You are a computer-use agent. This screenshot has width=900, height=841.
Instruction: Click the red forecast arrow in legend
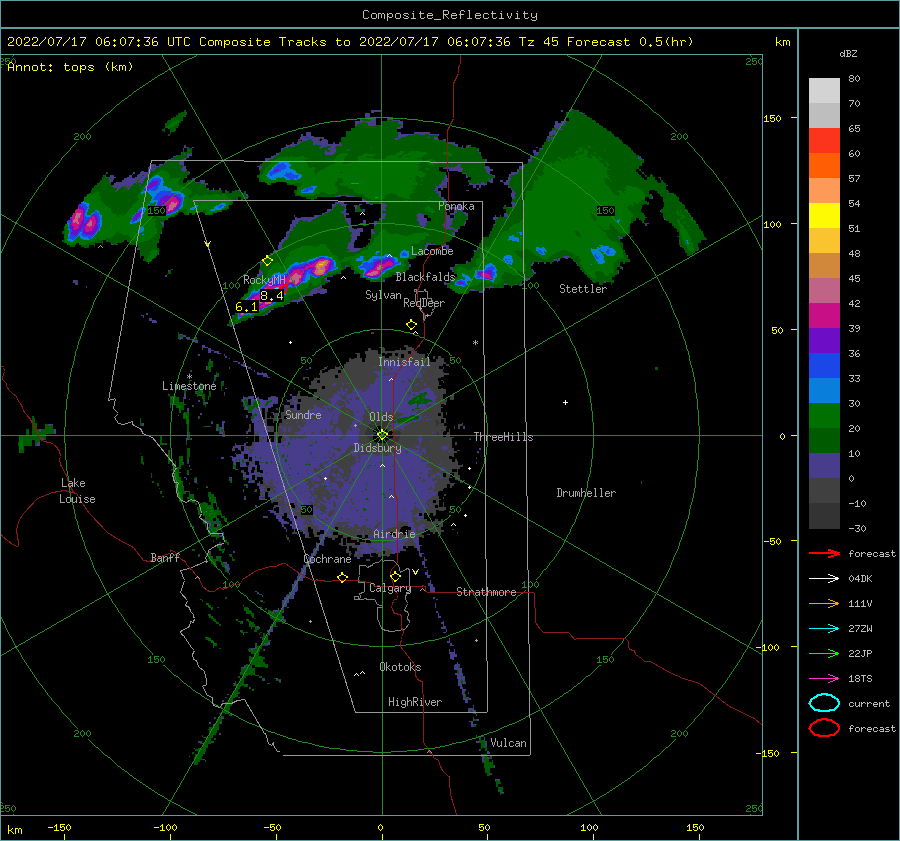click(x=824, y=553)
